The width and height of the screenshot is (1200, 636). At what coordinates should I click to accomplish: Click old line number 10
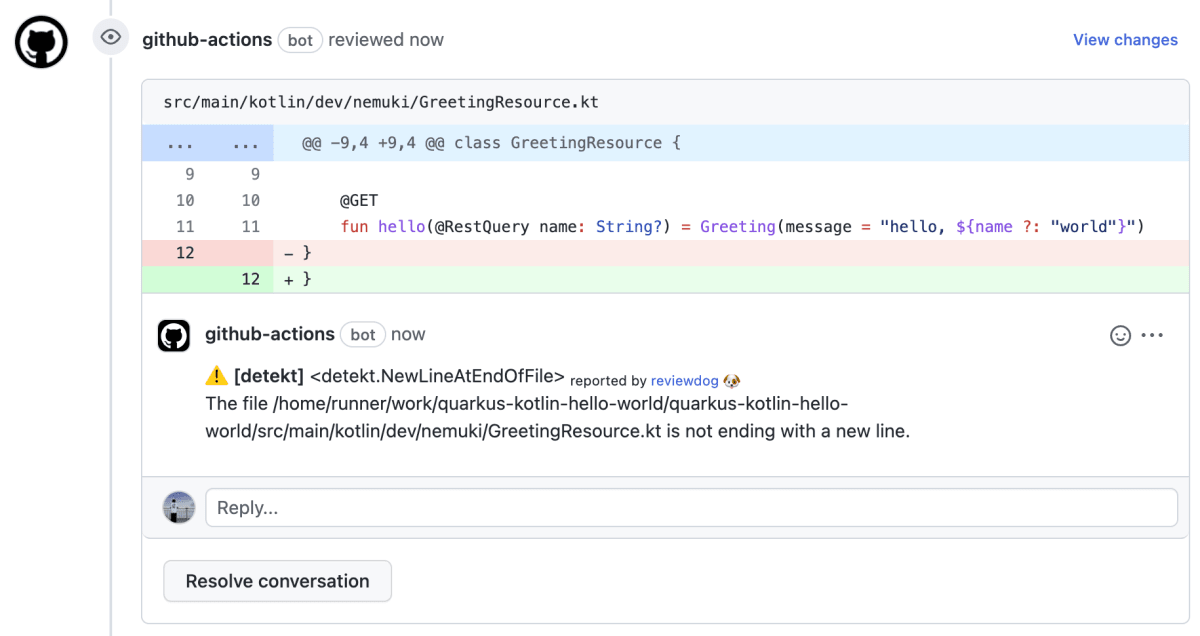[185, 200]
